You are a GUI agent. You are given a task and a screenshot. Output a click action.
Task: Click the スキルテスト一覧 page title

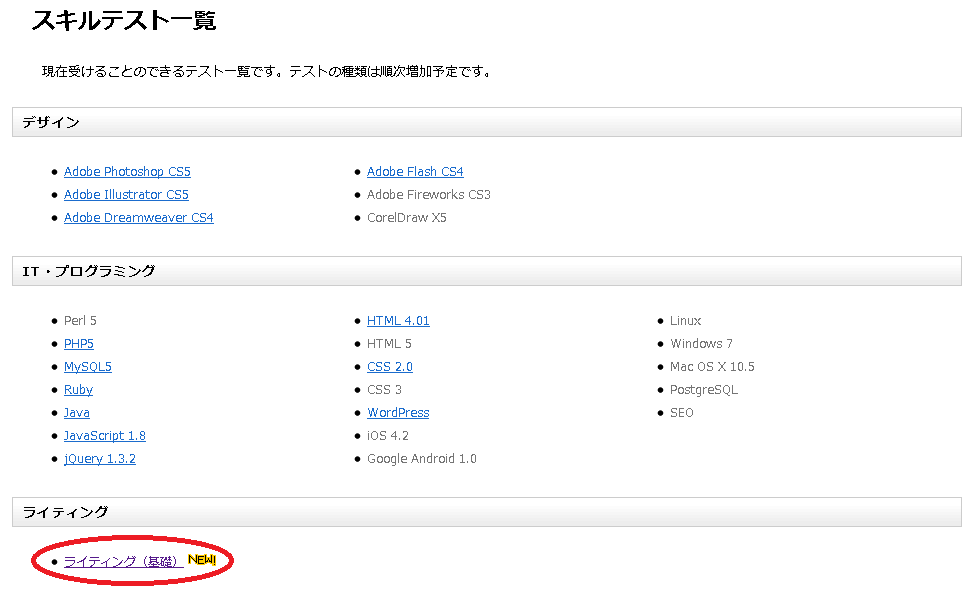pyautogui.click(x=124, y=20)
